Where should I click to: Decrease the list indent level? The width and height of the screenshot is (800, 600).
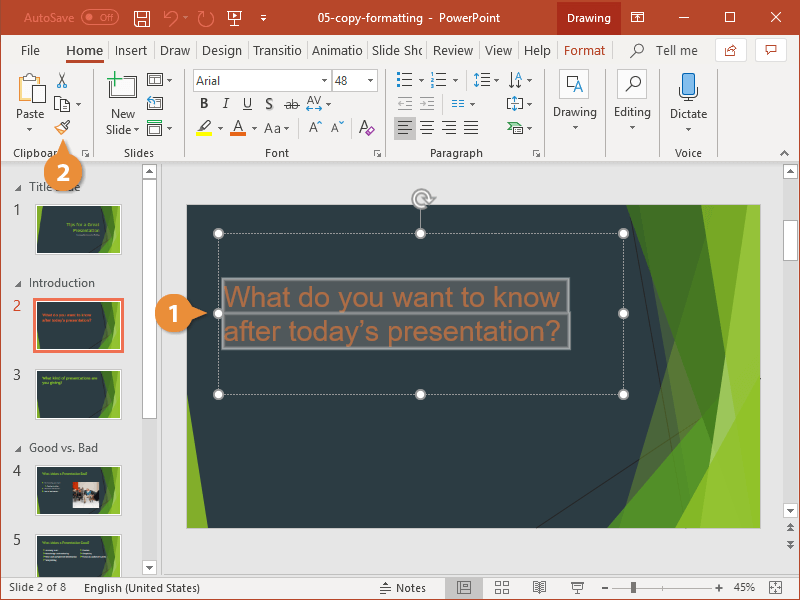pos(404,103)
